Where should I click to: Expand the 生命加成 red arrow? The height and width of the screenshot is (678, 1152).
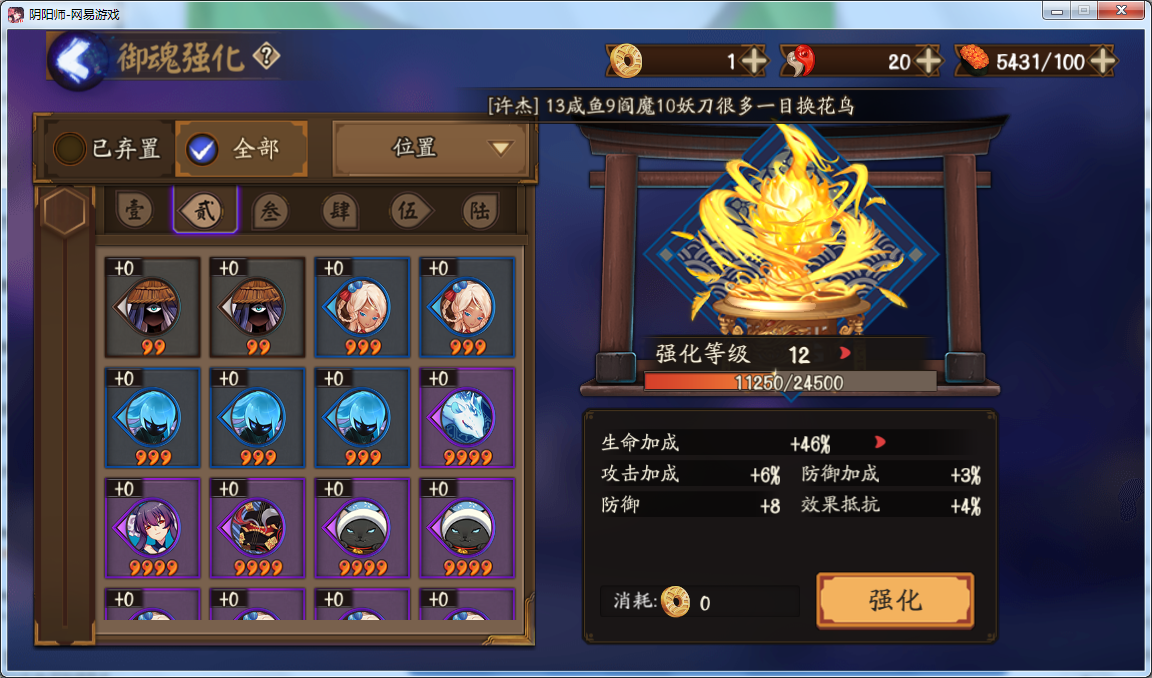[x=879, y=442]
